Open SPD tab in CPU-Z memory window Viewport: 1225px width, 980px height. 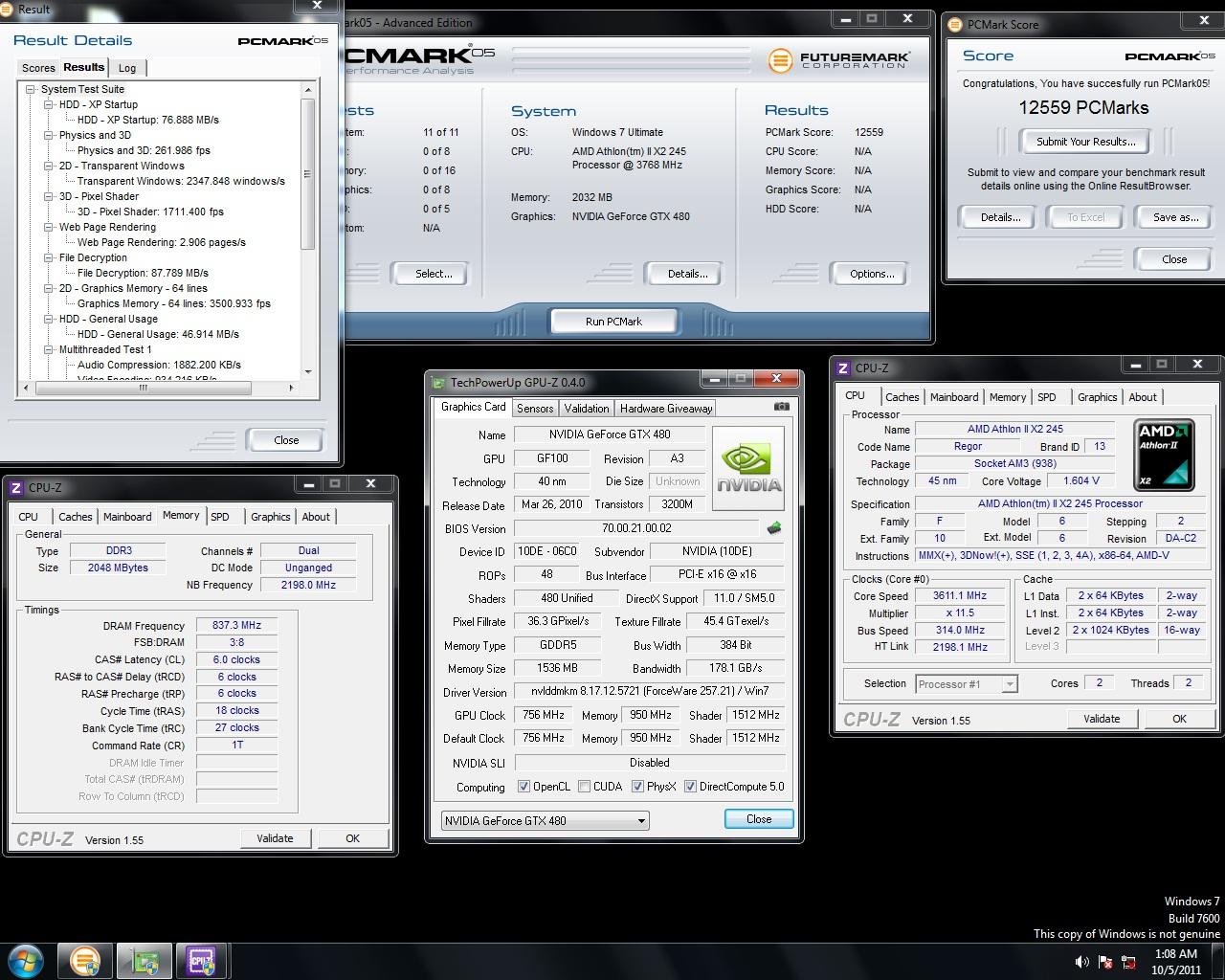click(x=220, y=517)
